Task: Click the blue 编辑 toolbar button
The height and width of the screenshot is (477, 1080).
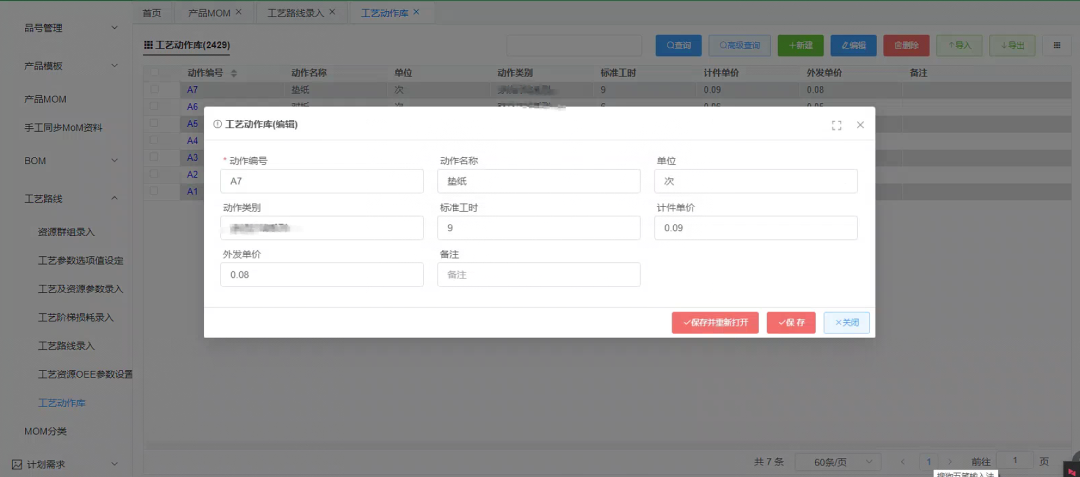Action: click(853, 45)
